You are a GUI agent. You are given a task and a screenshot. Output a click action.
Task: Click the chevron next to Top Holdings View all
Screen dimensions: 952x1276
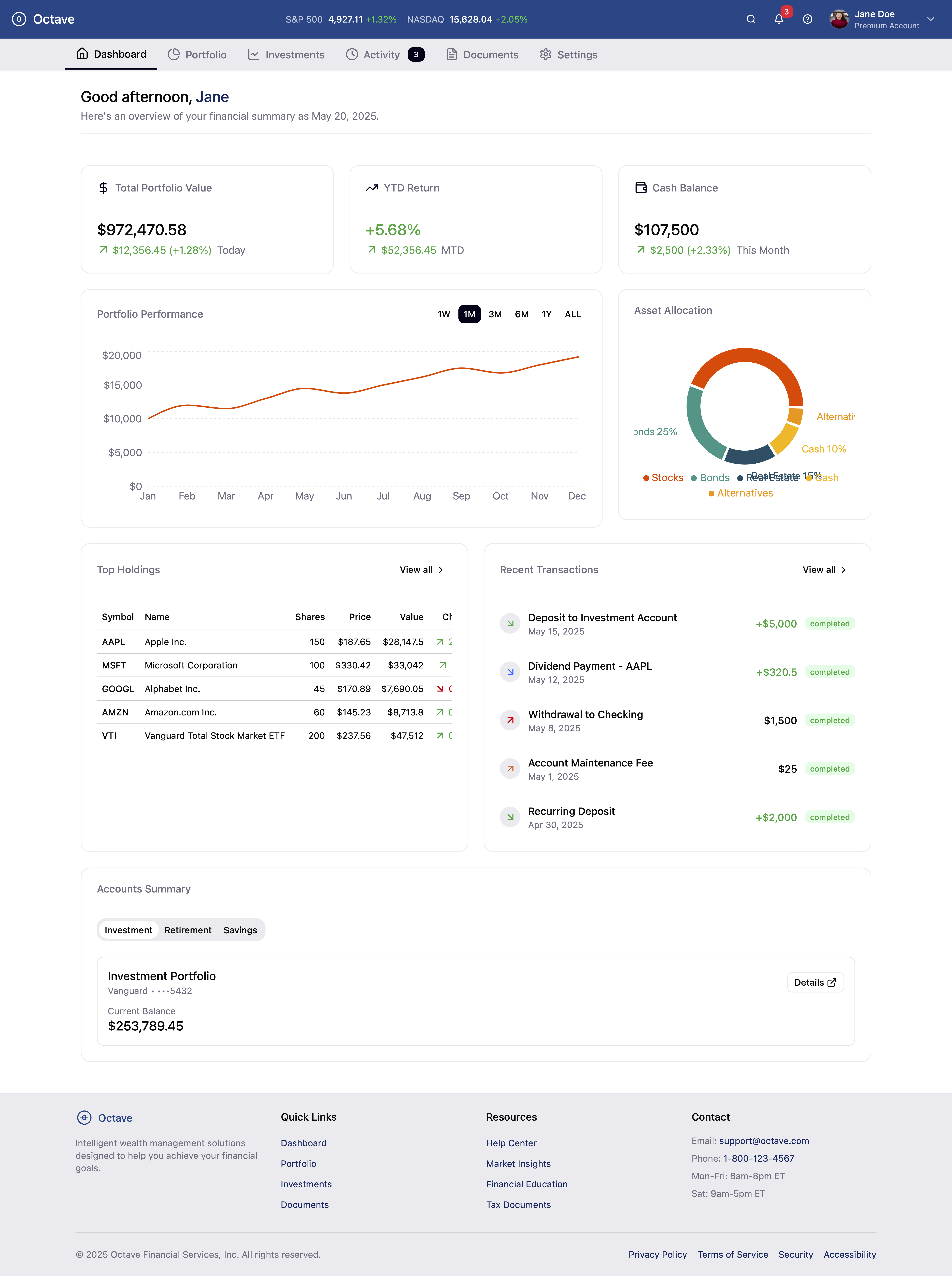pos(441,570)
